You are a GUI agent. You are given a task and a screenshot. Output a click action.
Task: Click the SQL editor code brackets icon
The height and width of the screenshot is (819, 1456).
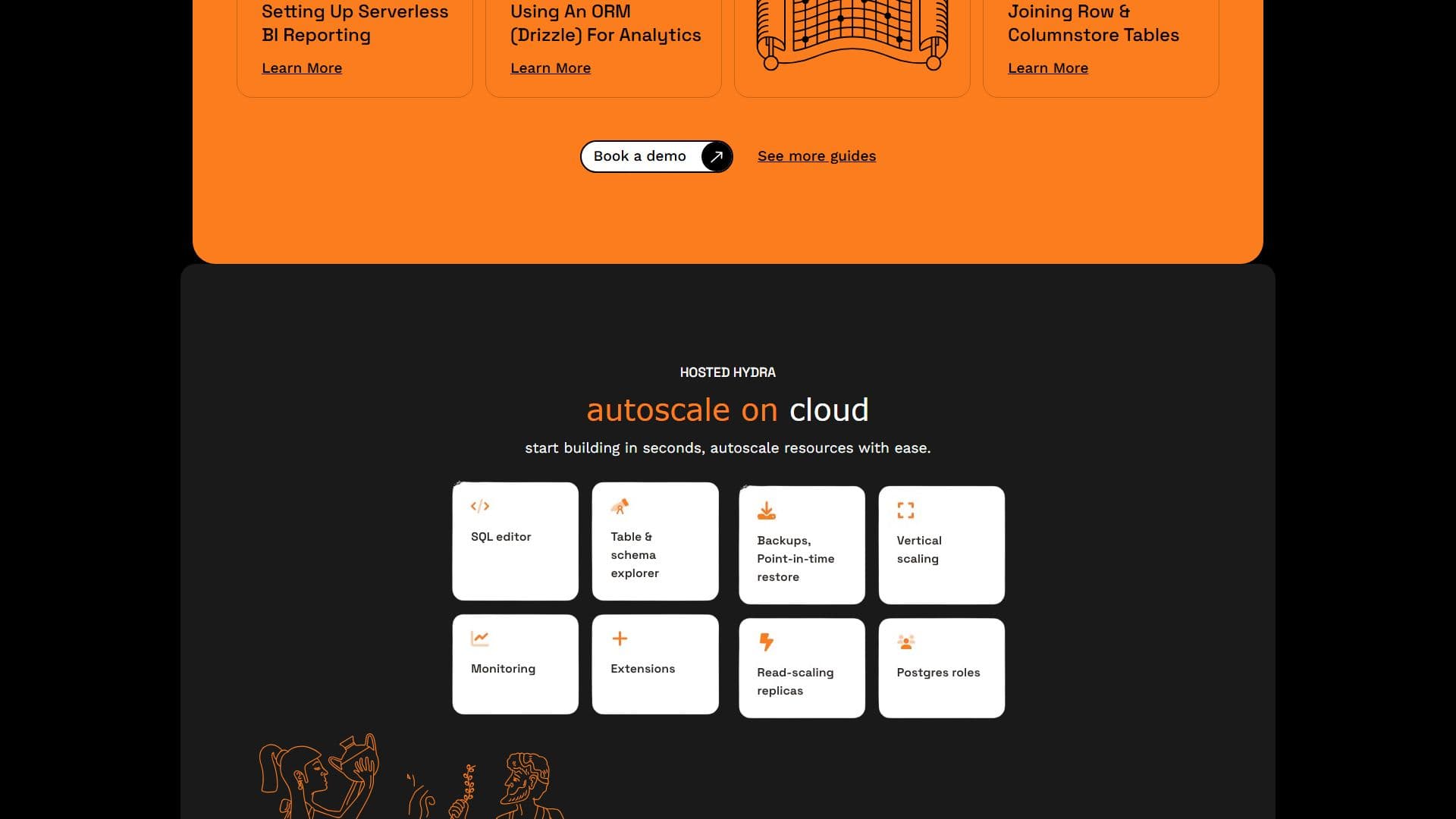click(480, 506)
